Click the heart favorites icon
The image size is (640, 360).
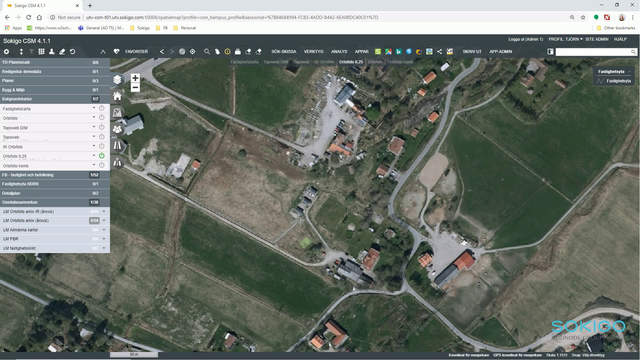point(116,51)
